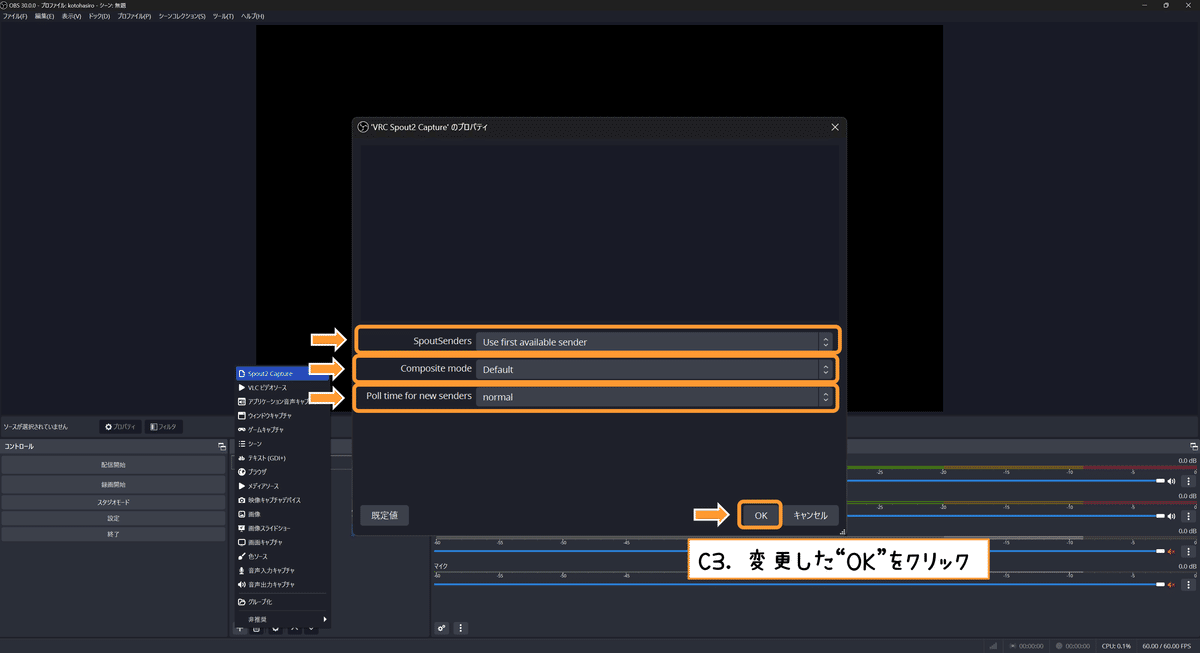Float the audio mixer dock via pop-out icon

coord(1193,446)
